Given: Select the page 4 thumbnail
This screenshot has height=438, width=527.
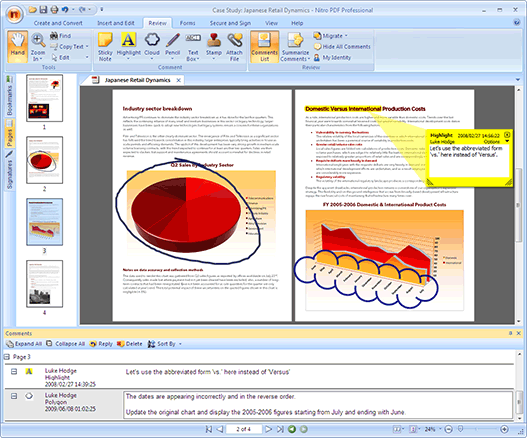Looking at the screenshot, I should click(44, 284).
